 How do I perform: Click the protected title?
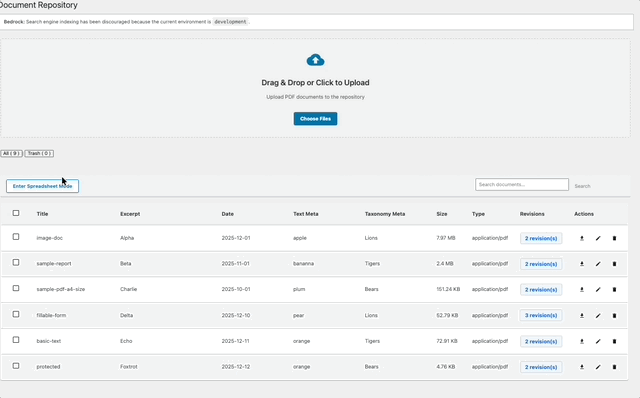pyautogui.click(x=48, y=367)
